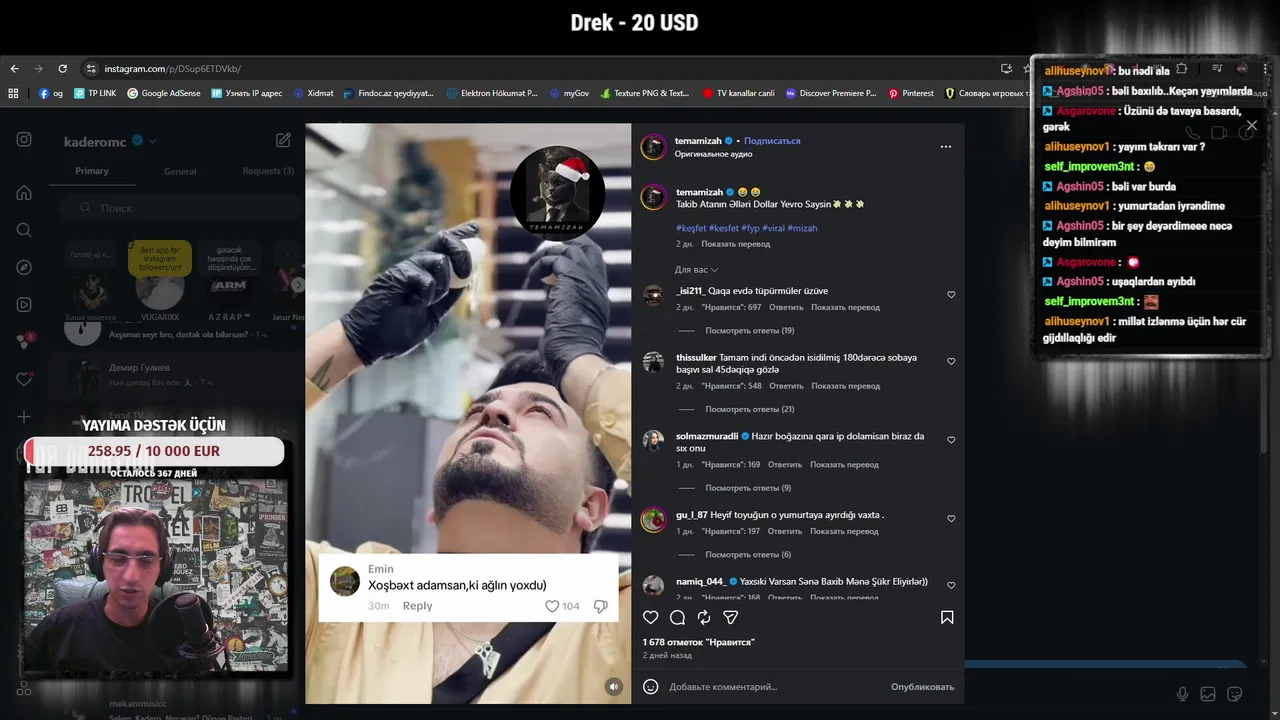Click the instagram.com address bar URL
The image size is (1280, 720).
(x=172, y=69)
